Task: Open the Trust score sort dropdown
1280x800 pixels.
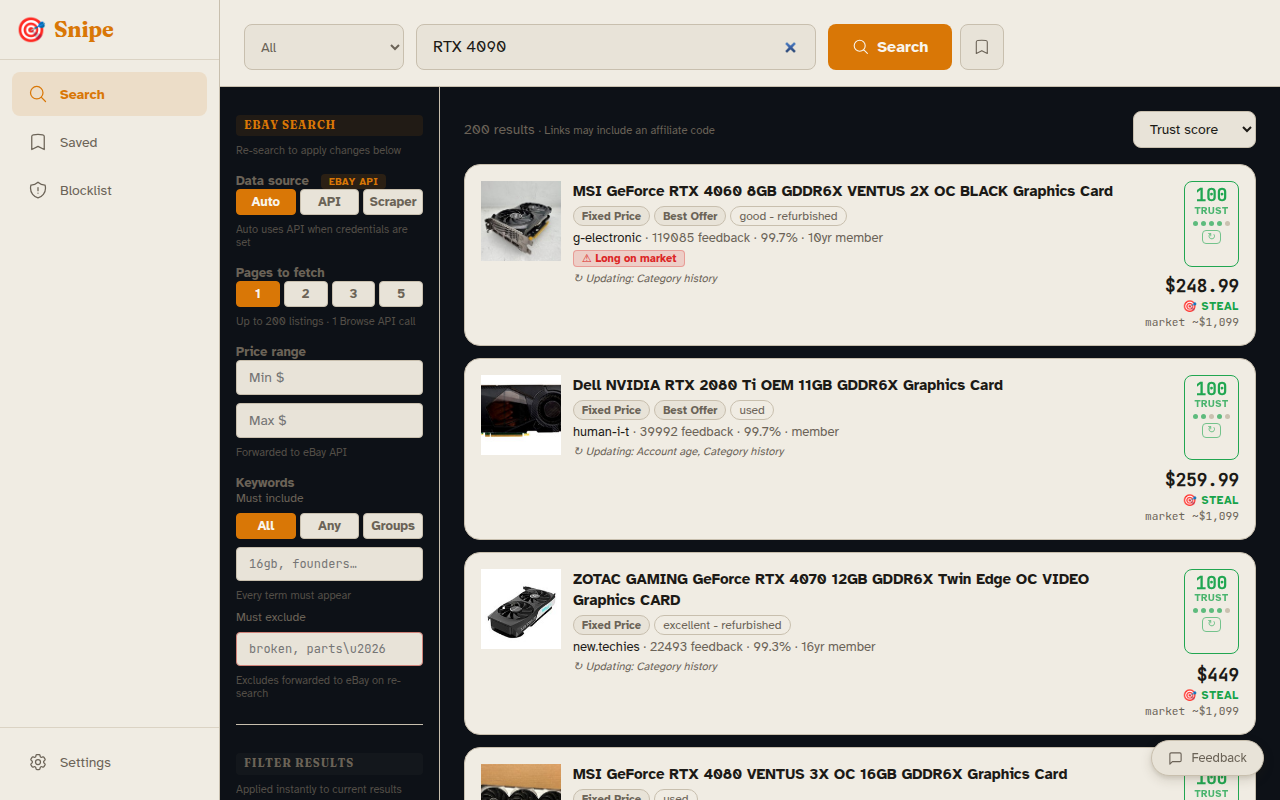Action: [x=1194, y=129]
